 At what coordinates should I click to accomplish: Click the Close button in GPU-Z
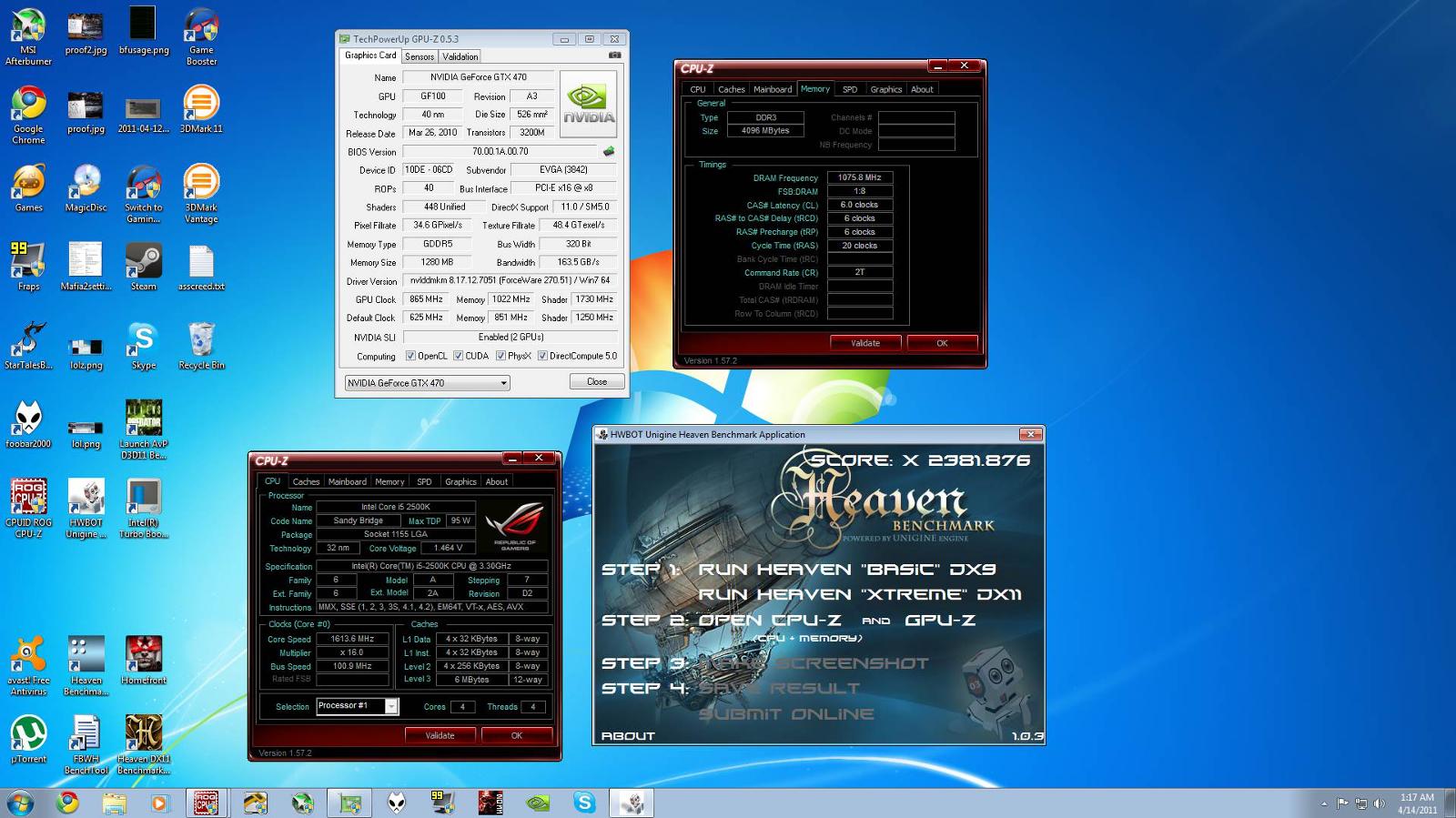tap(597, 381)
